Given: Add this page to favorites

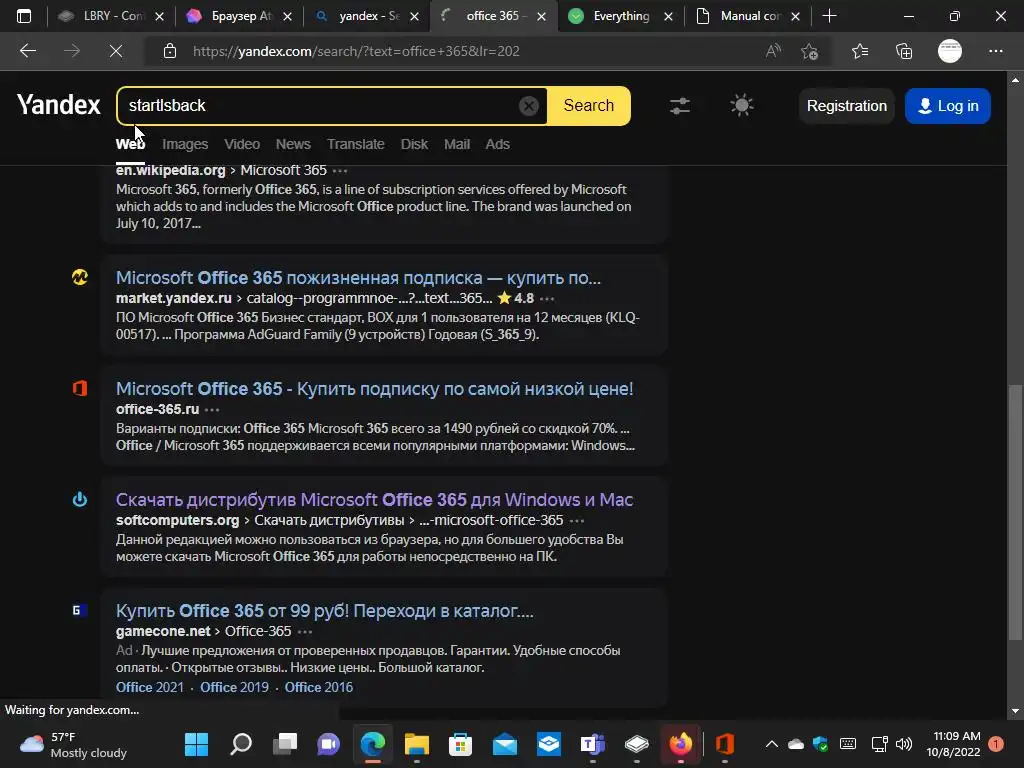Looking at the screenshot, I should click(x=810, y=51).
